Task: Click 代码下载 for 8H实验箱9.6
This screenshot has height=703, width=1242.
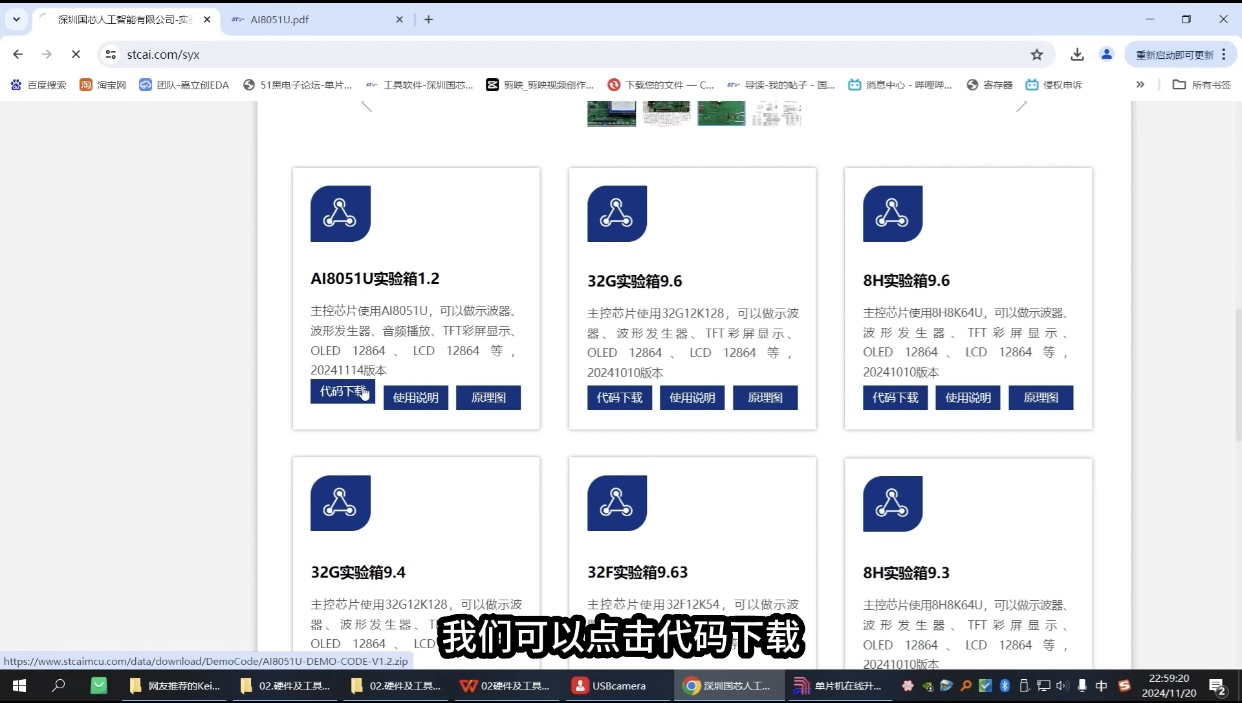Action: (895, 398)
